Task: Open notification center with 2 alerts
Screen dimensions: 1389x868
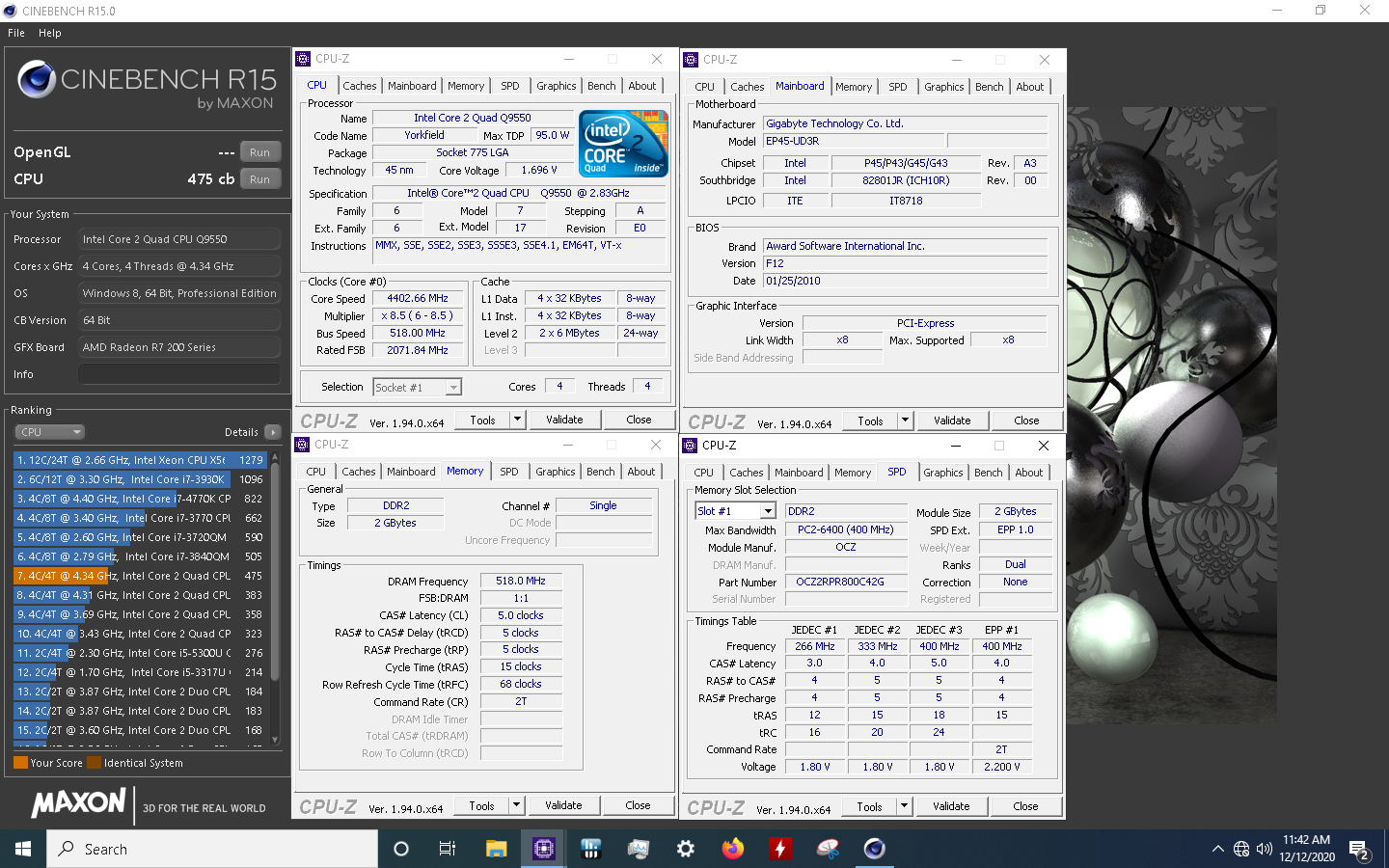Action: [1360, 850]
